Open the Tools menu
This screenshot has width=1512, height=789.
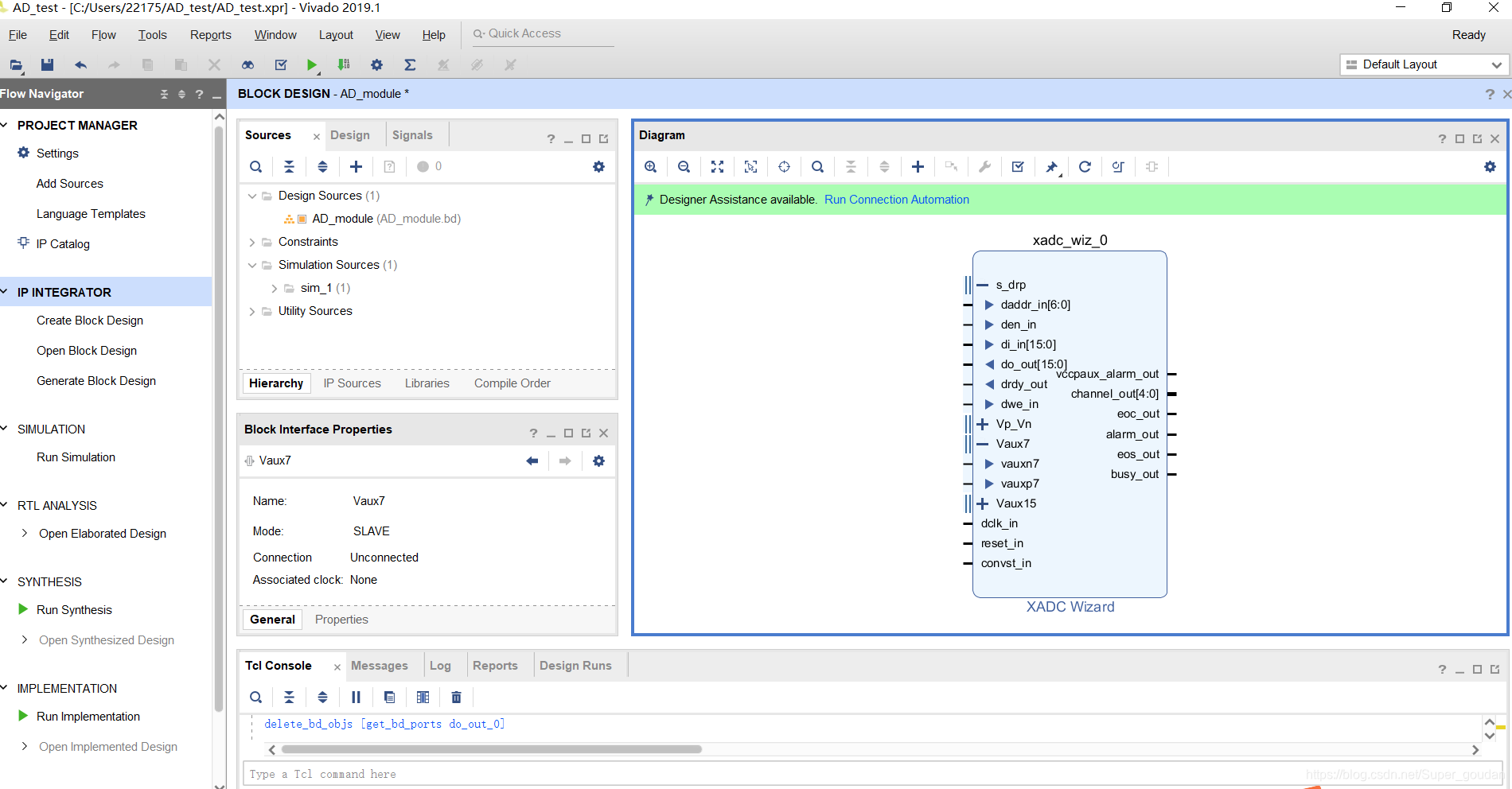coord(152,35)
